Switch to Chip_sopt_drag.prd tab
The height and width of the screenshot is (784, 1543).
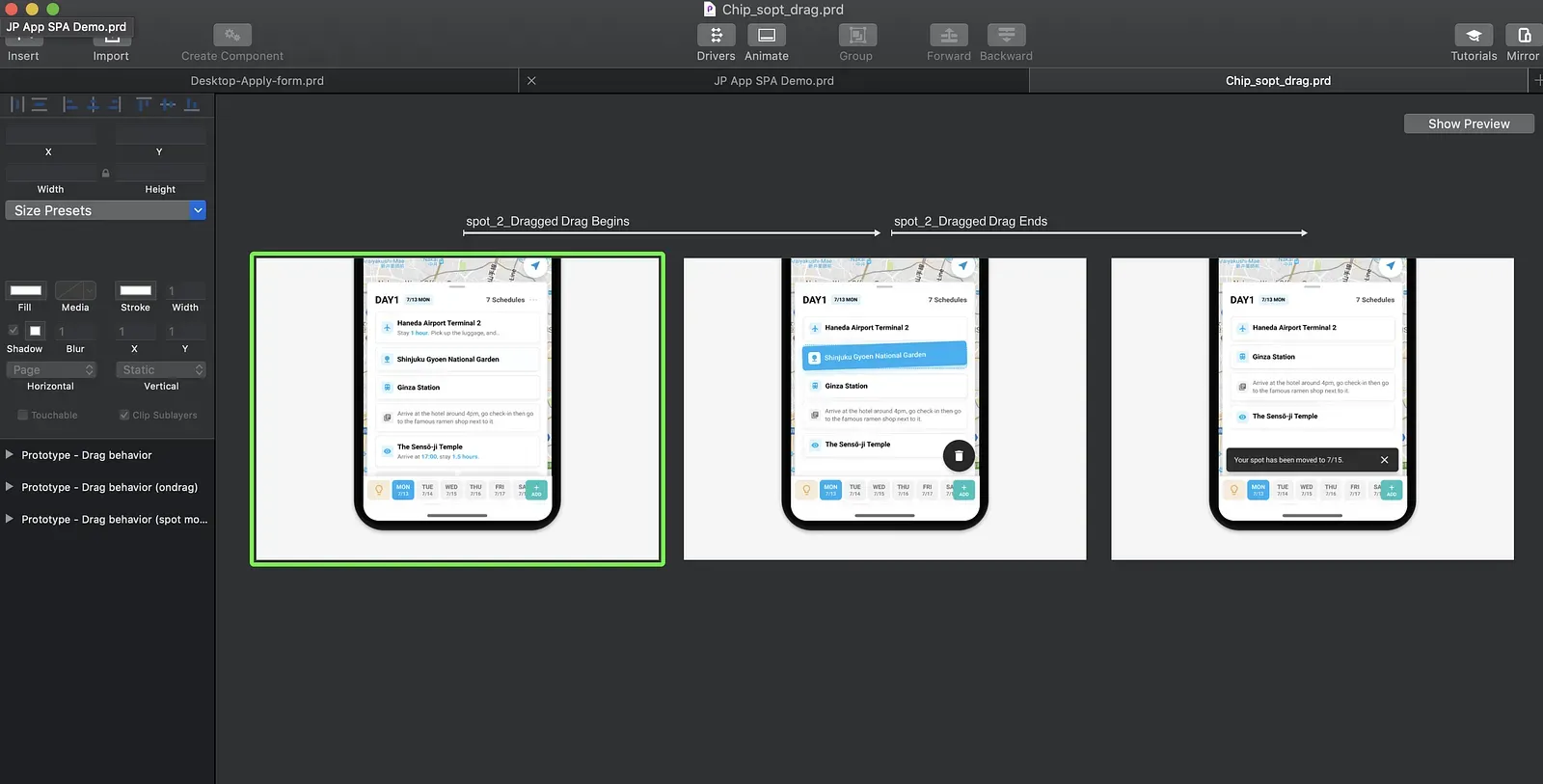coord(1278,81)
